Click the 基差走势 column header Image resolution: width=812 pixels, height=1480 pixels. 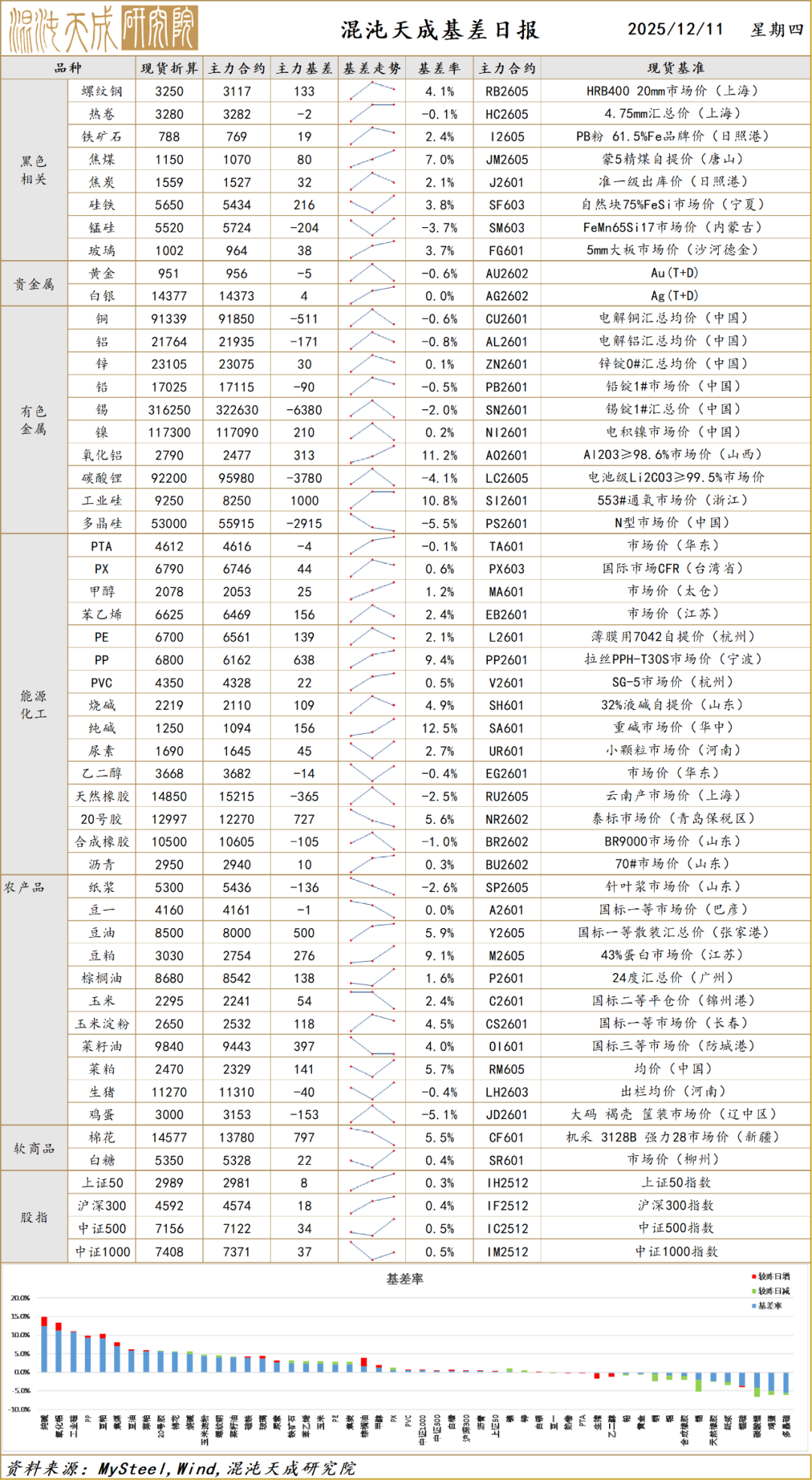point(372,68)
